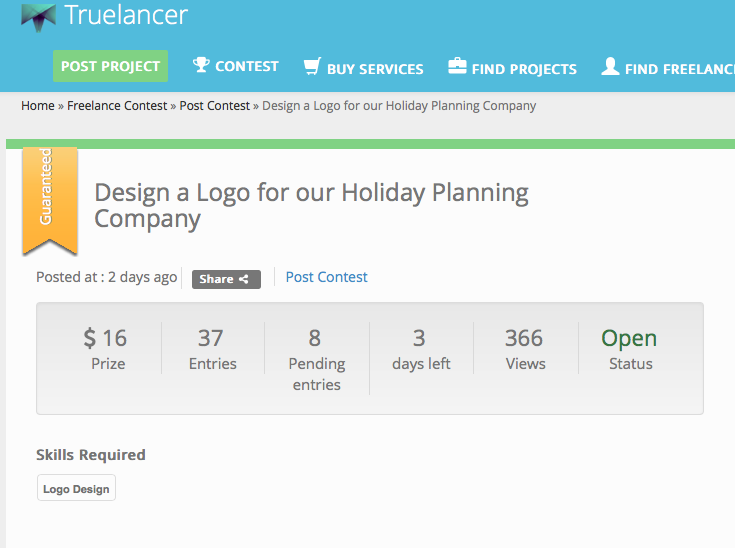Click the Find Freelancers person icon
This screenshot has height=548, width=735.
610,67
